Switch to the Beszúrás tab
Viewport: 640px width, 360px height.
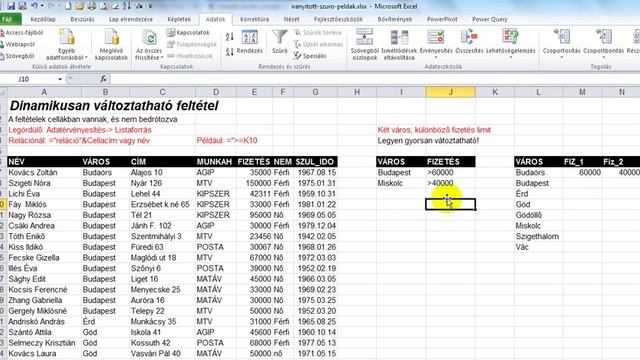point(82,19)
